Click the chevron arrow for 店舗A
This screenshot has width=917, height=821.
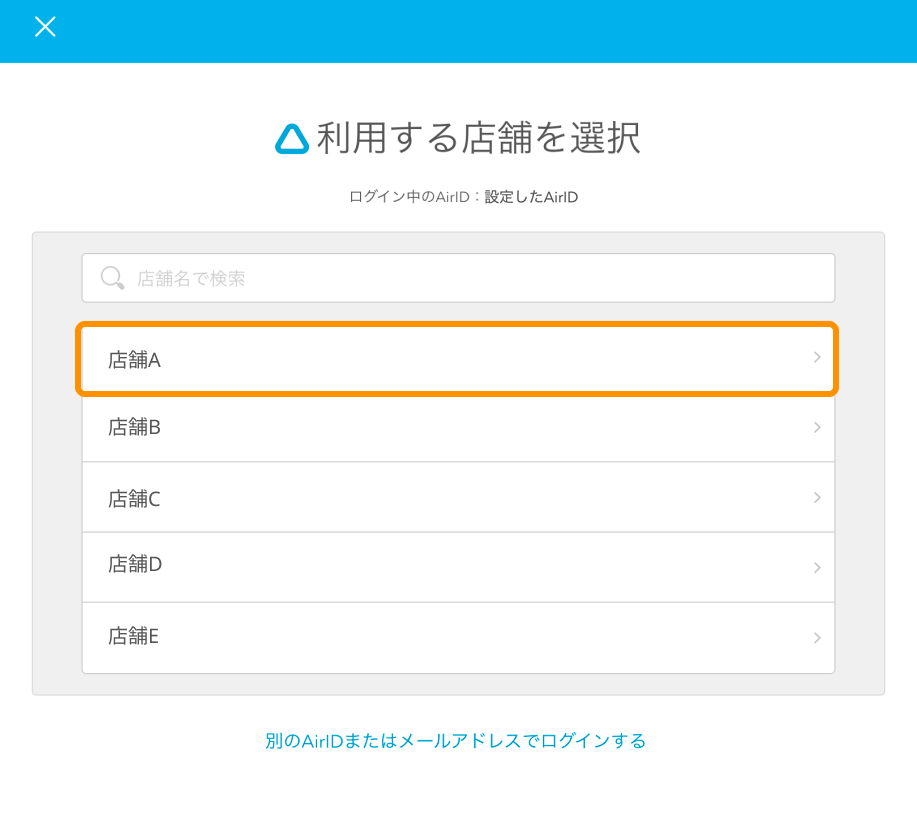click(817, 358)
